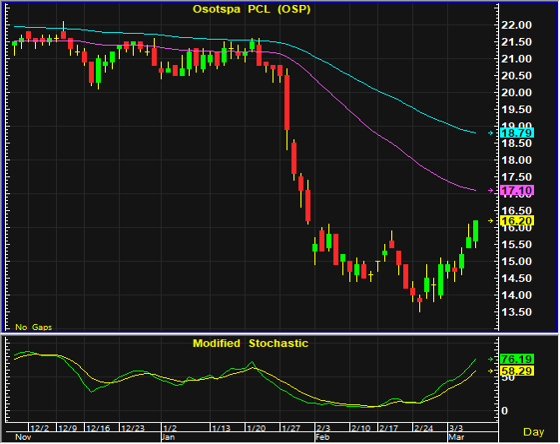Viewport: 560px width, 444px height.
Task: Click the Day timeframe label
Action: coord(533,432)
